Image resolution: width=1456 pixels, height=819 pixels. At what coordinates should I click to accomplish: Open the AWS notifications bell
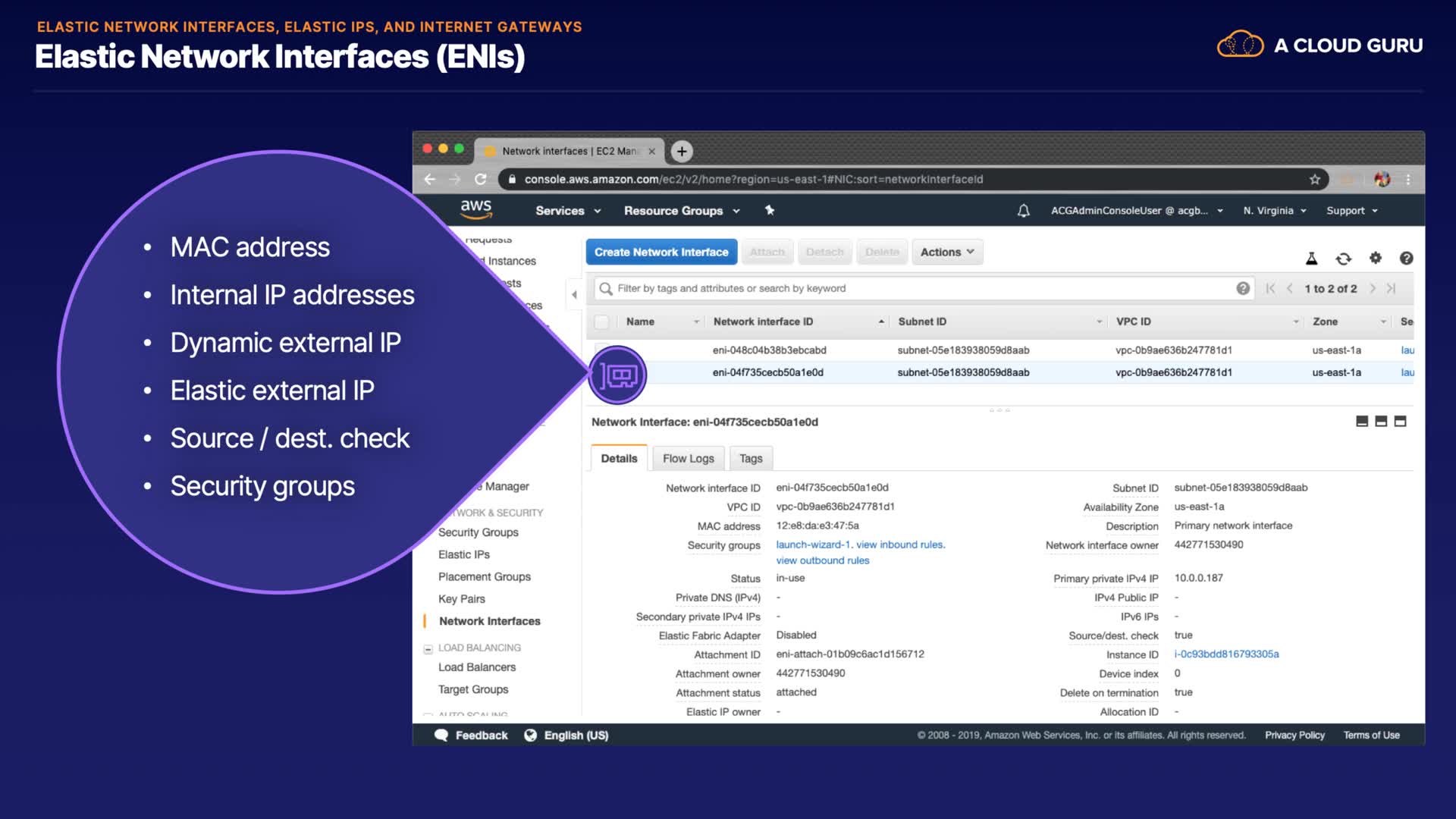pos(1023,211)
